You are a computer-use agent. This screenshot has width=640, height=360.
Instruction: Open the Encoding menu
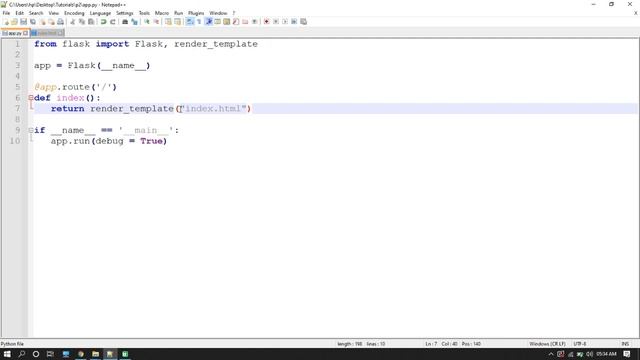[x=74, y=13]
